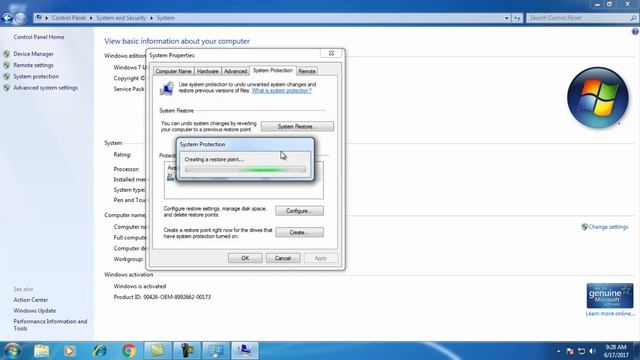Select the System Properties taskbar button

245,351
